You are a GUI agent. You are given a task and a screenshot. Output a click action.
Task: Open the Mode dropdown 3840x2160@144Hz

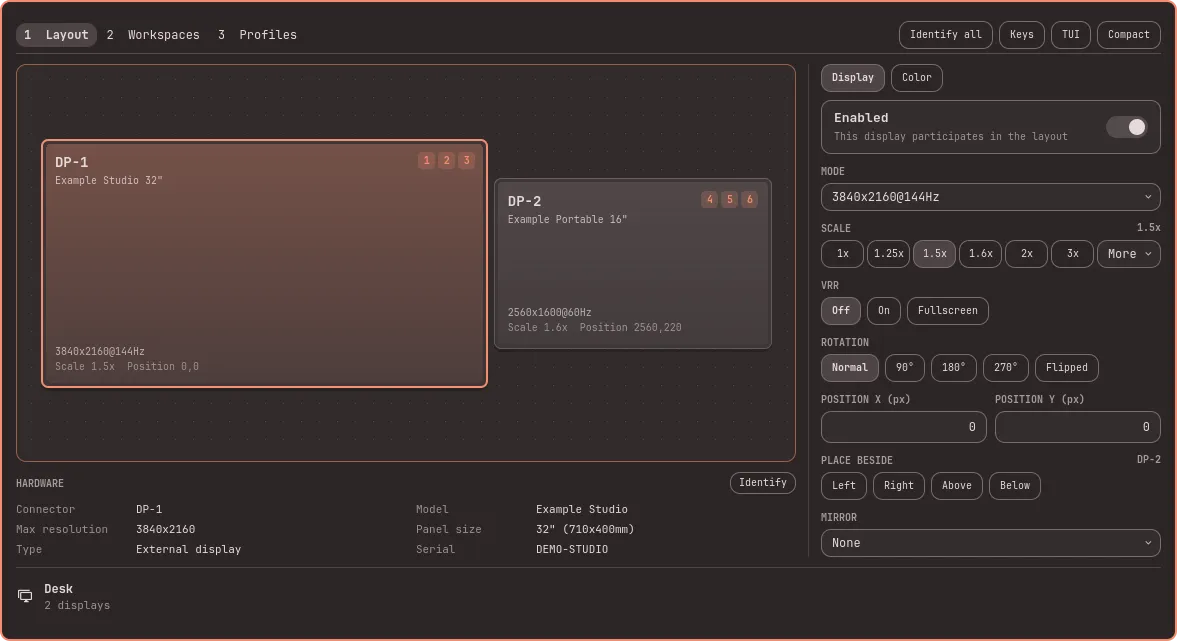[991, 197]
